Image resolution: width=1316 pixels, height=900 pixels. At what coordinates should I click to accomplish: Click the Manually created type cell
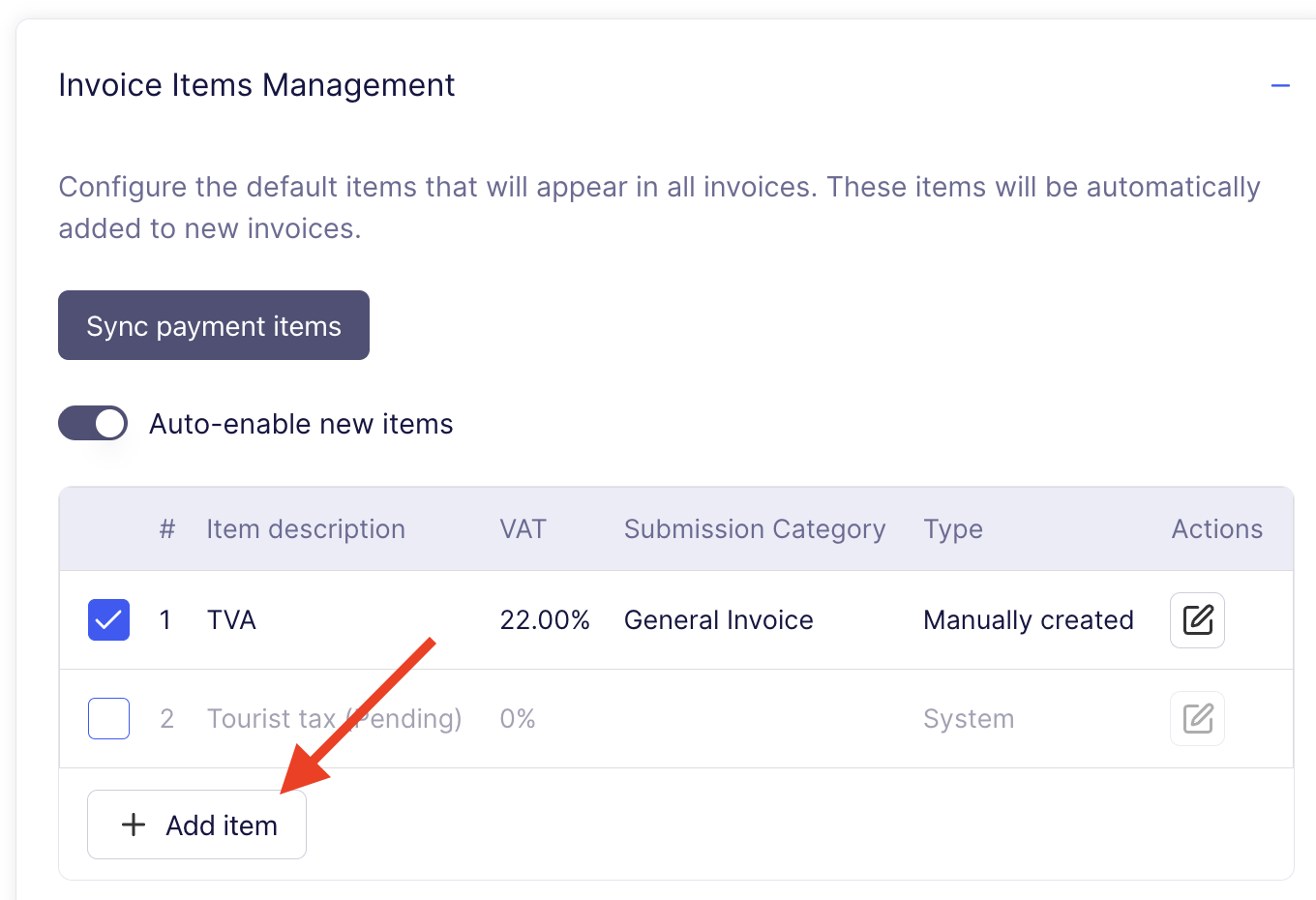tap(1029, 620)
